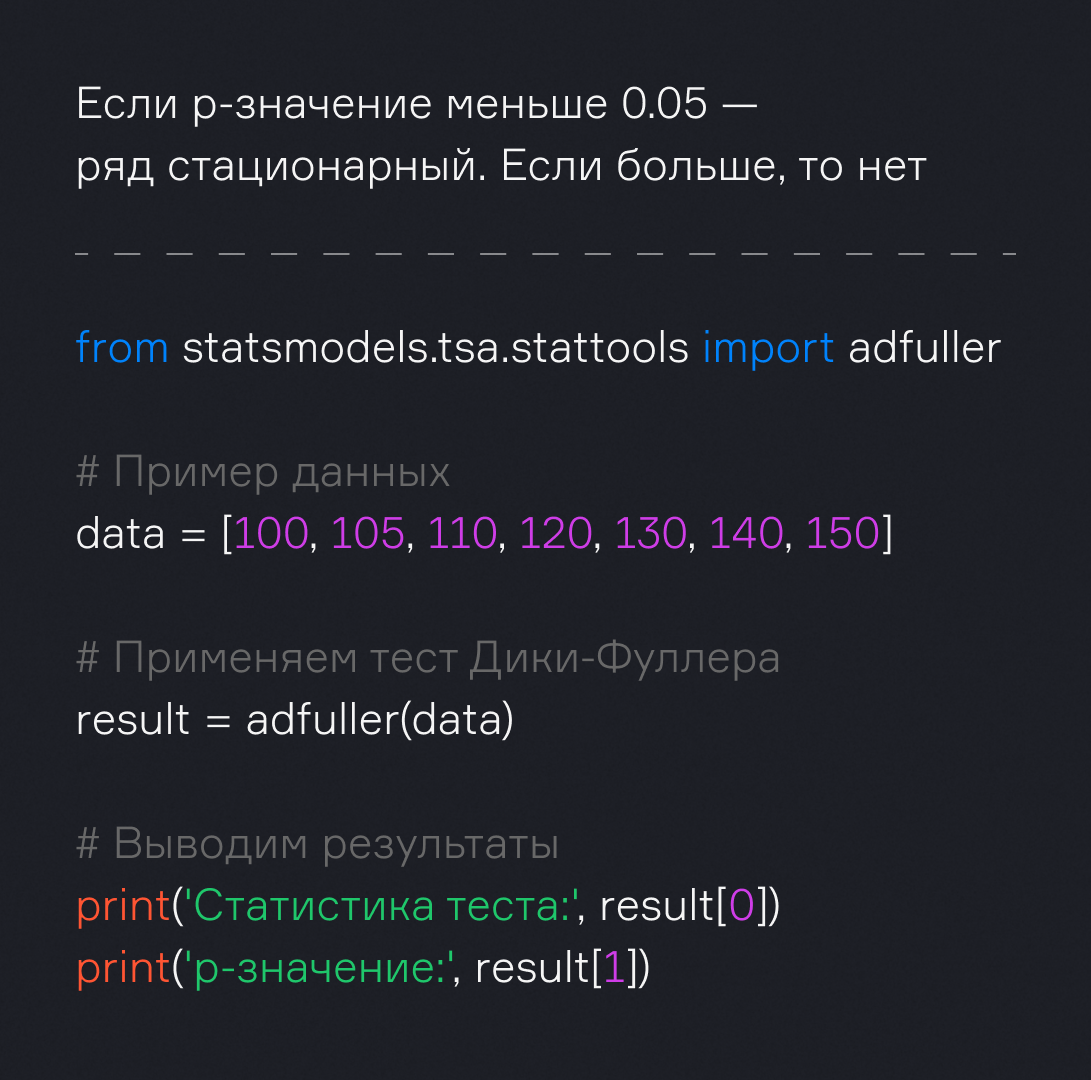Viewport: 1091px width, 1080px height.
Task: Click the number 100 in the data list
Action: pos(271,534)
